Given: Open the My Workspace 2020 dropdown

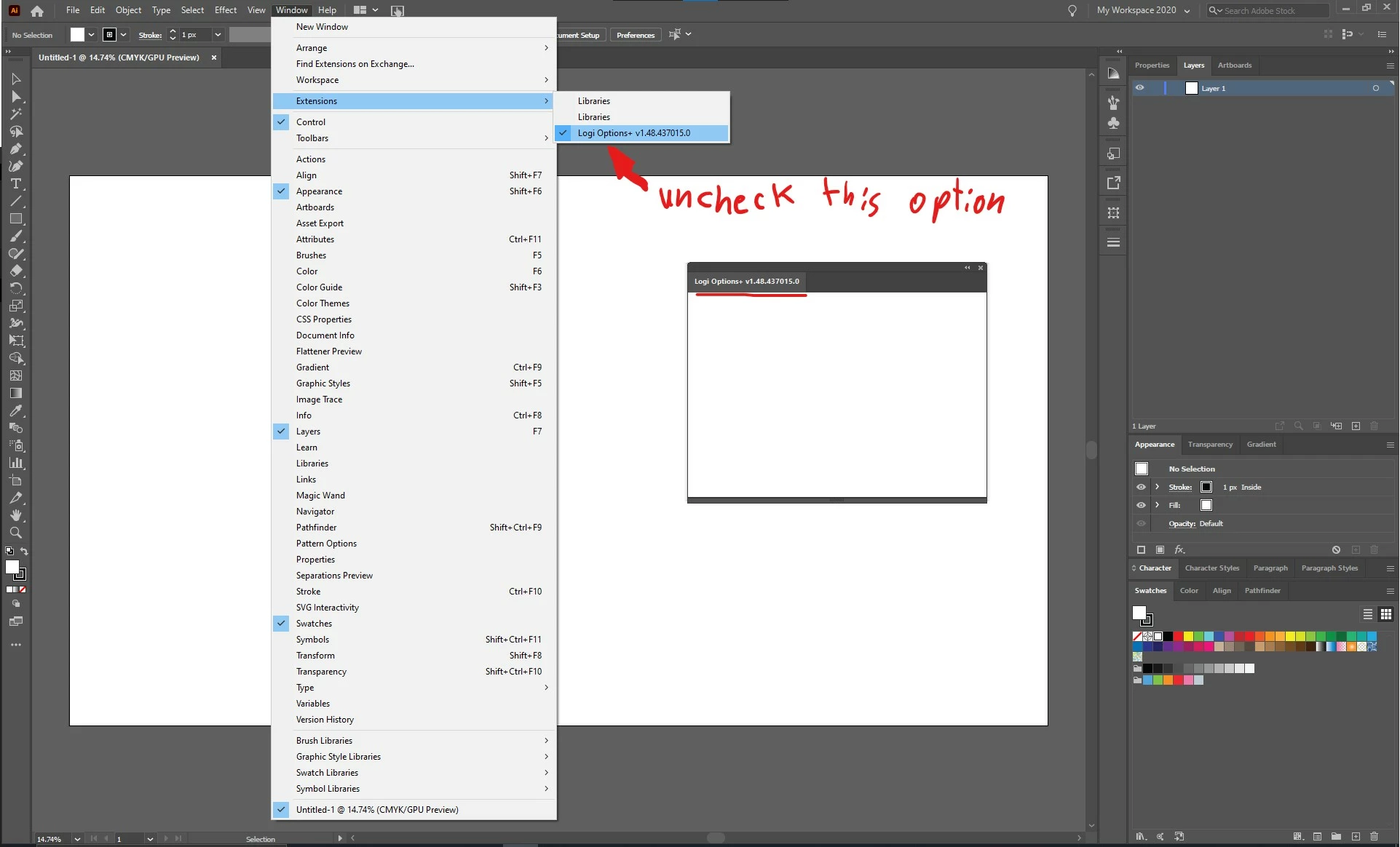Looking at the screenshot, I should tap(1143, 10).
